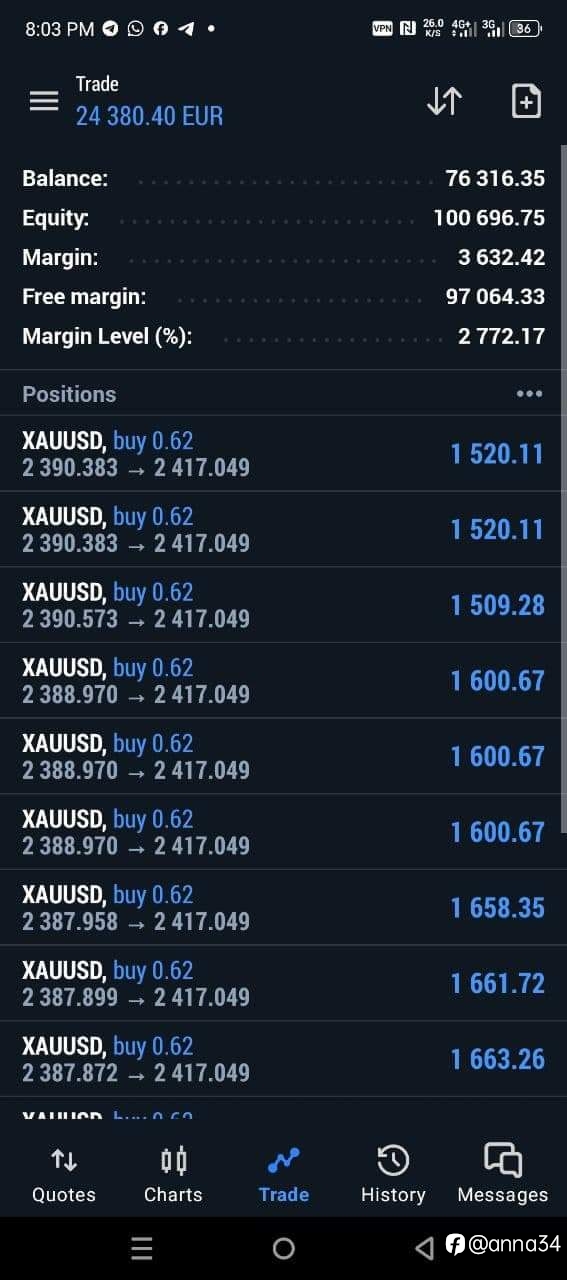Screen dimensions: 567x1280
Task: Expand the XAUUSD position with profit 1 658.35
Action: click(283, 908)
